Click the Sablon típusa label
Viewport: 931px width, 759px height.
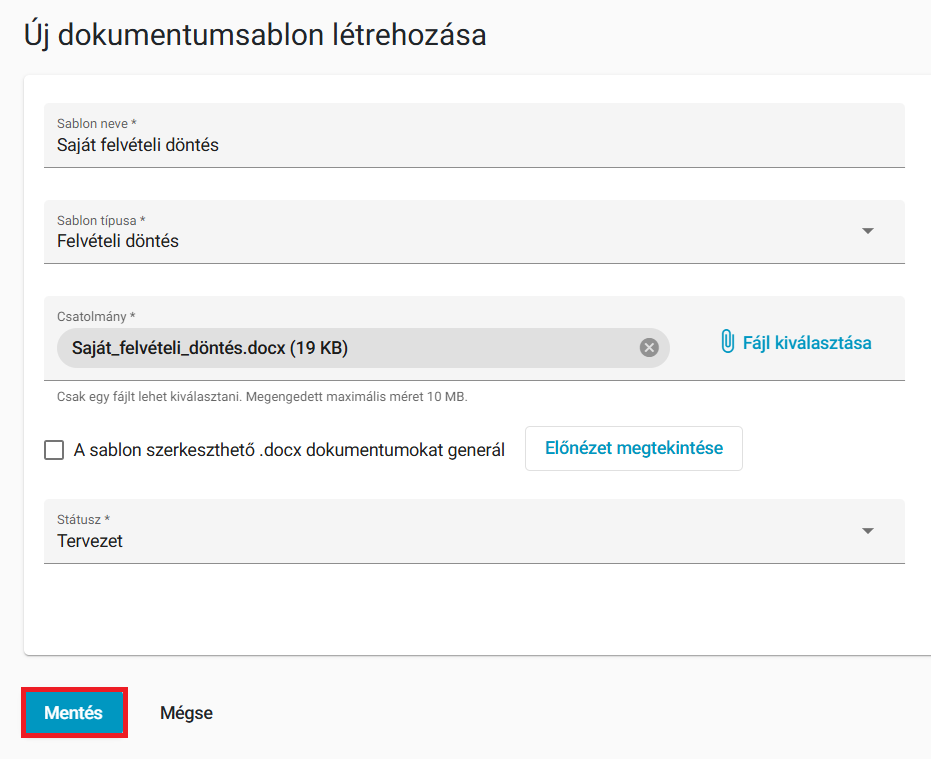(101, 220)
